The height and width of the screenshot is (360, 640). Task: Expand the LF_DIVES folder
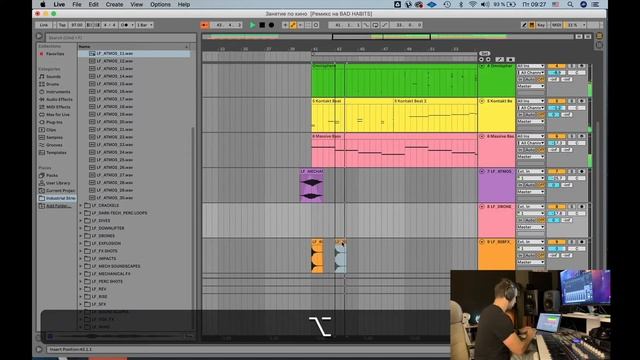81,220
